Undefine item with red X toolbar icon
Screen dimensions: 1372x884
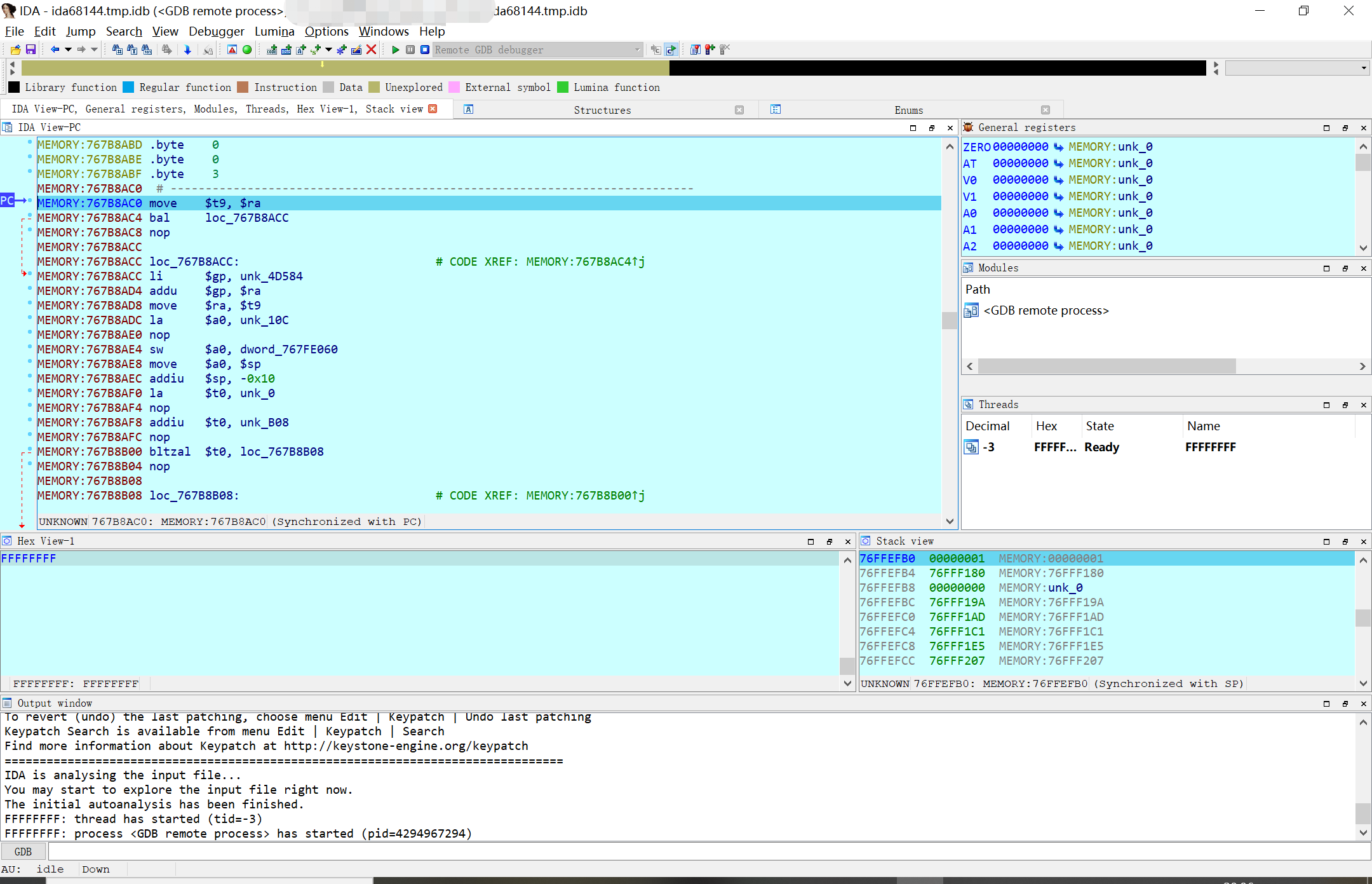[x=372, y=49]
